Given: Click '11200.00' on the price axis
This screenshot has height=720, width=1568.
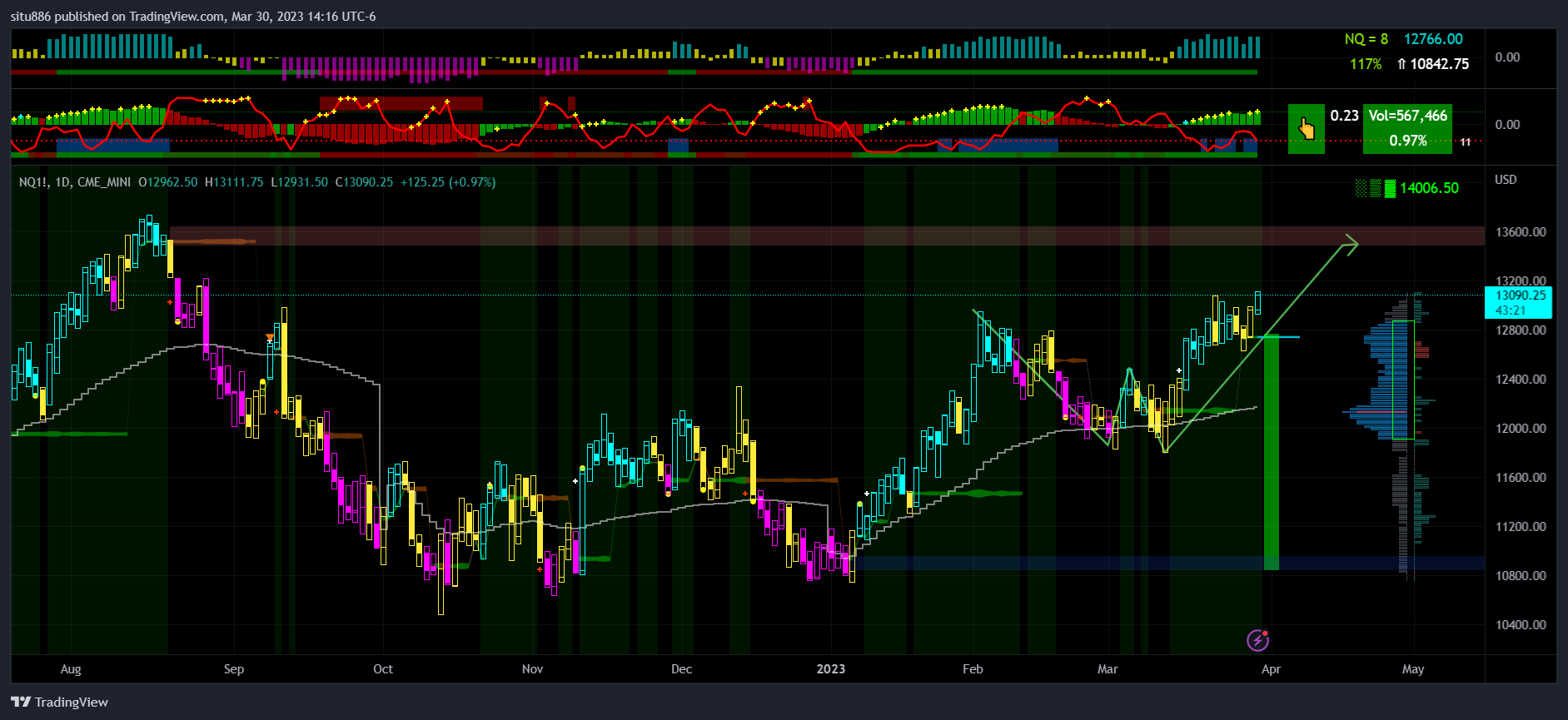Looking at the screenshot, I should (x=1521, y=527).
